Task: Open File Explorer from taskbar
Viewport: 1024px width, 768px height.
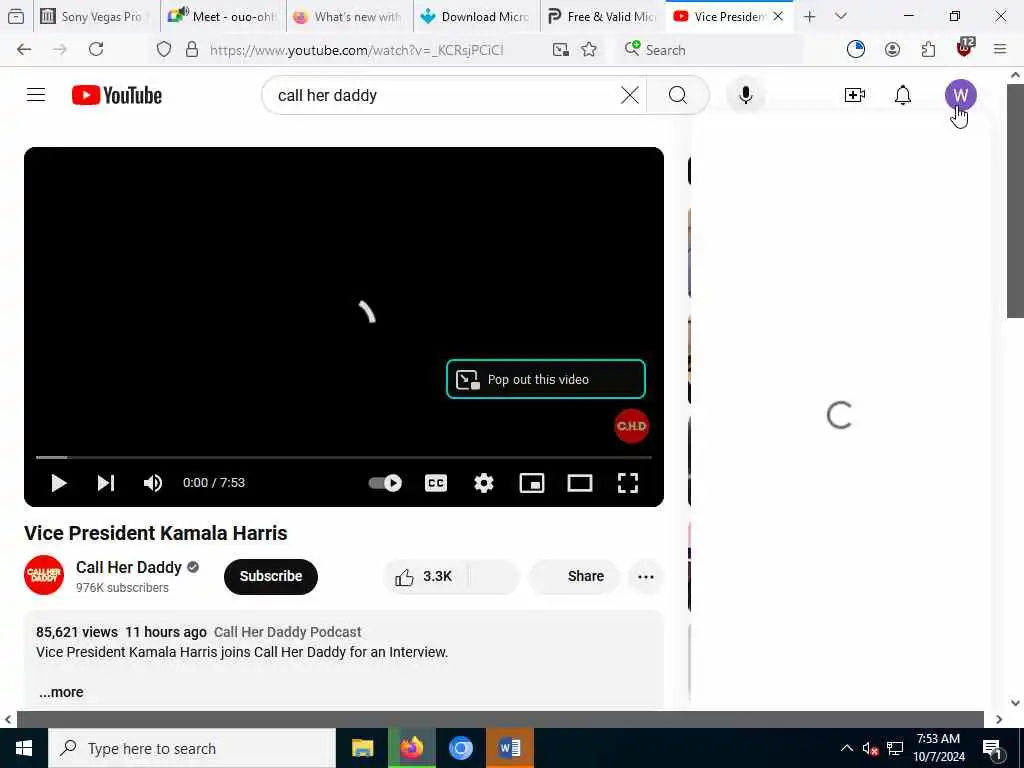Action: pos(362,748)
